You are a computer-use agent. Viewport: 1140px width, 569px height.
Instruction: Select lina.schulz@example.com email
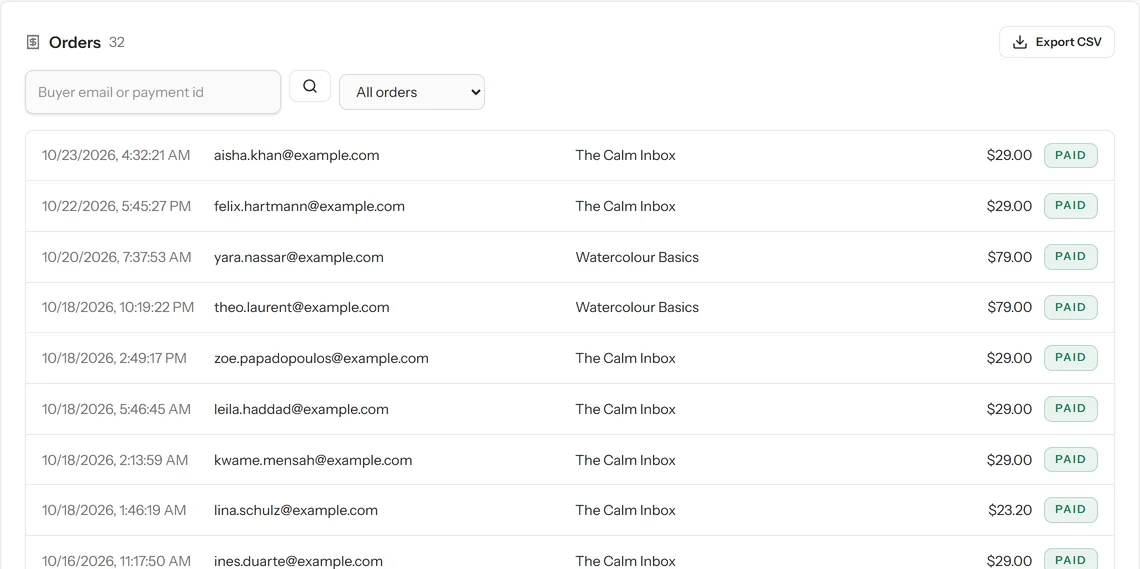tap(296, 510)
